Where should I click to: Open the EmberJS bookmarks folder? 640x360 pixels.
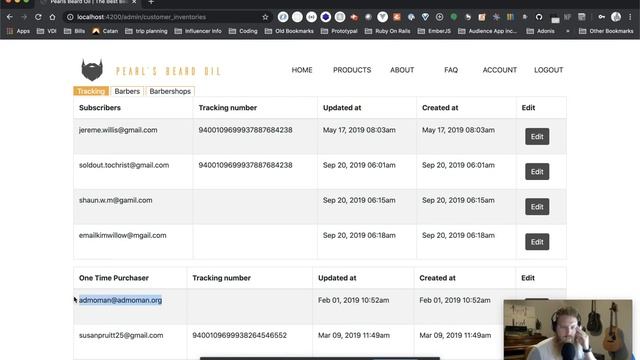(x=435, y=31)
